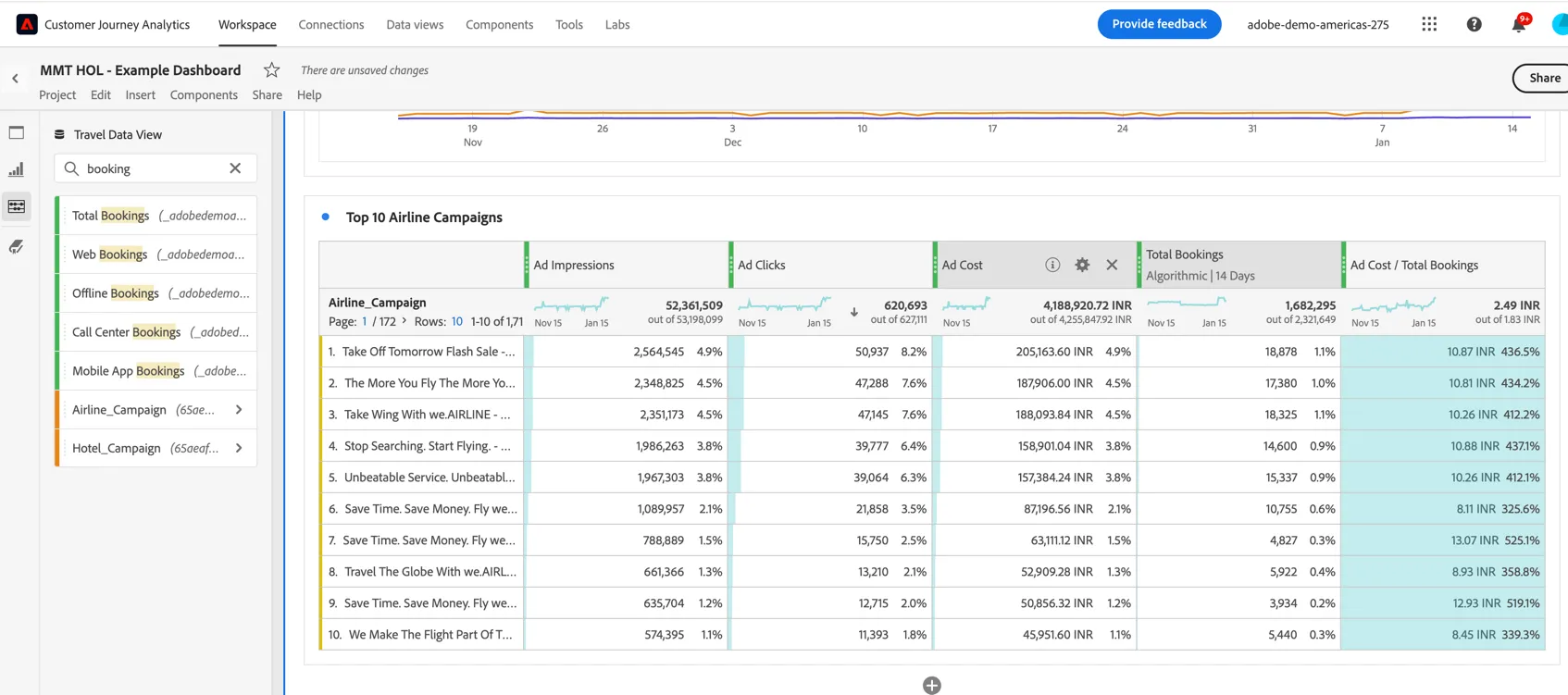The width and height of the screenshot is (1568, 695).
Task: Click the Ad Impressions column header
Action: pyautogui.click(x=574, y=265)
